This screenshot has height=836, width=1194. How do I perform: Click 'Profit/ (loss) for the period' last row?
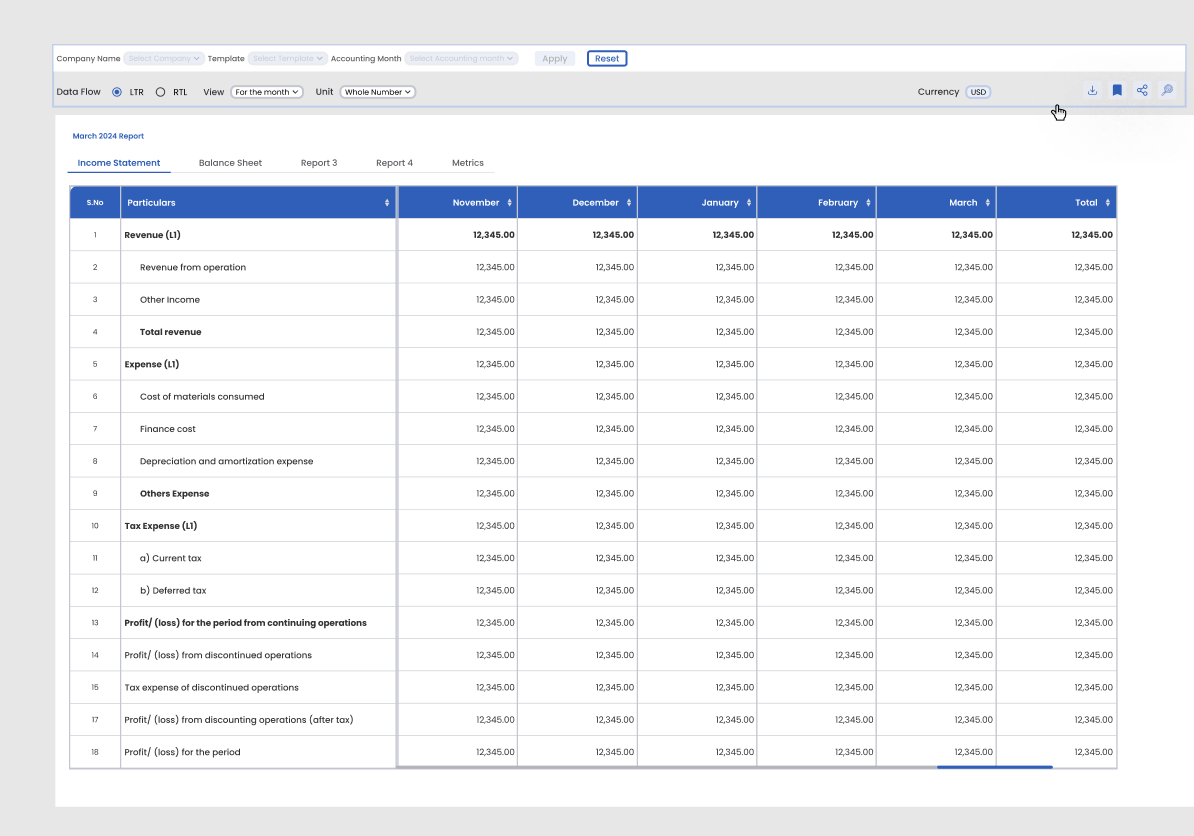(x=182, y=752)
